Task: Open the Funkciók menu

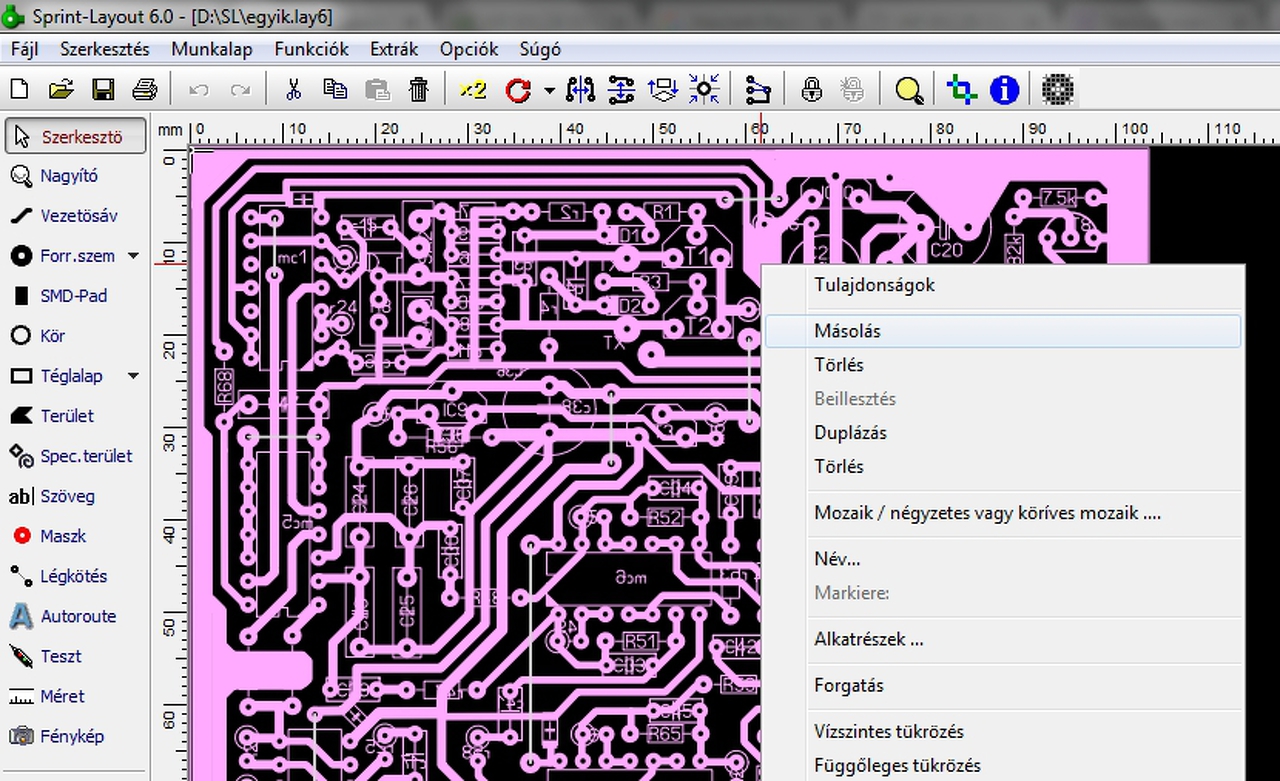Action: click(x=312, y=49)
